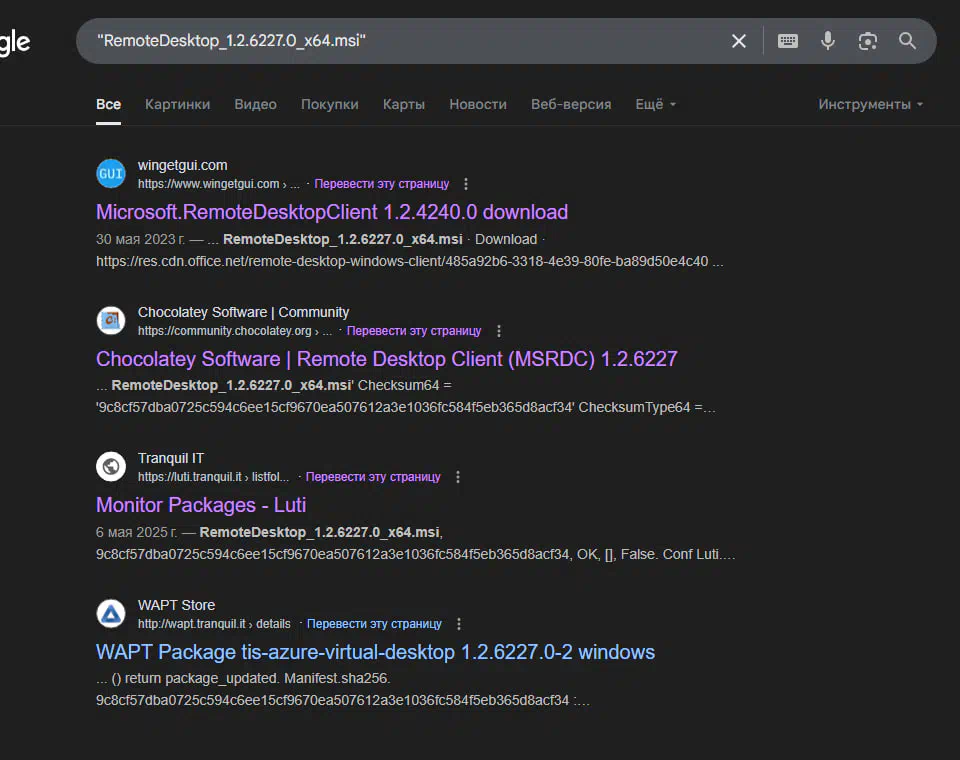960x760 pixels.
Task: Translate the Tranquil IT Luti page
Action: click(373, 477)
